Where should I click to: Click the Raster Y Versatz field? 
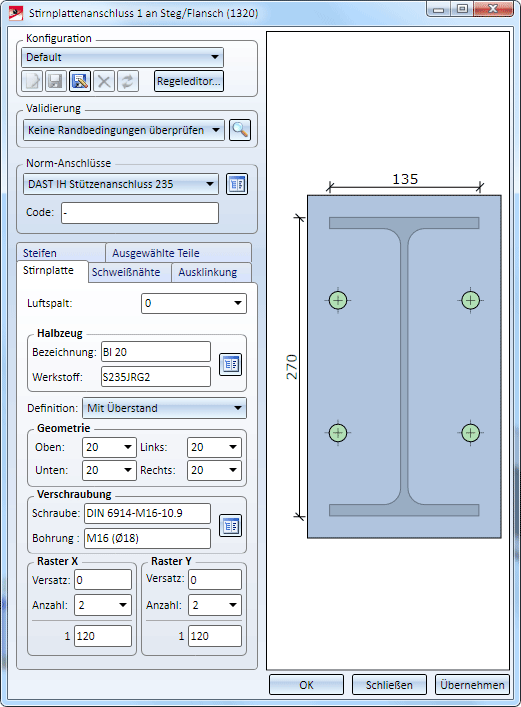click(x=215, y=580)
